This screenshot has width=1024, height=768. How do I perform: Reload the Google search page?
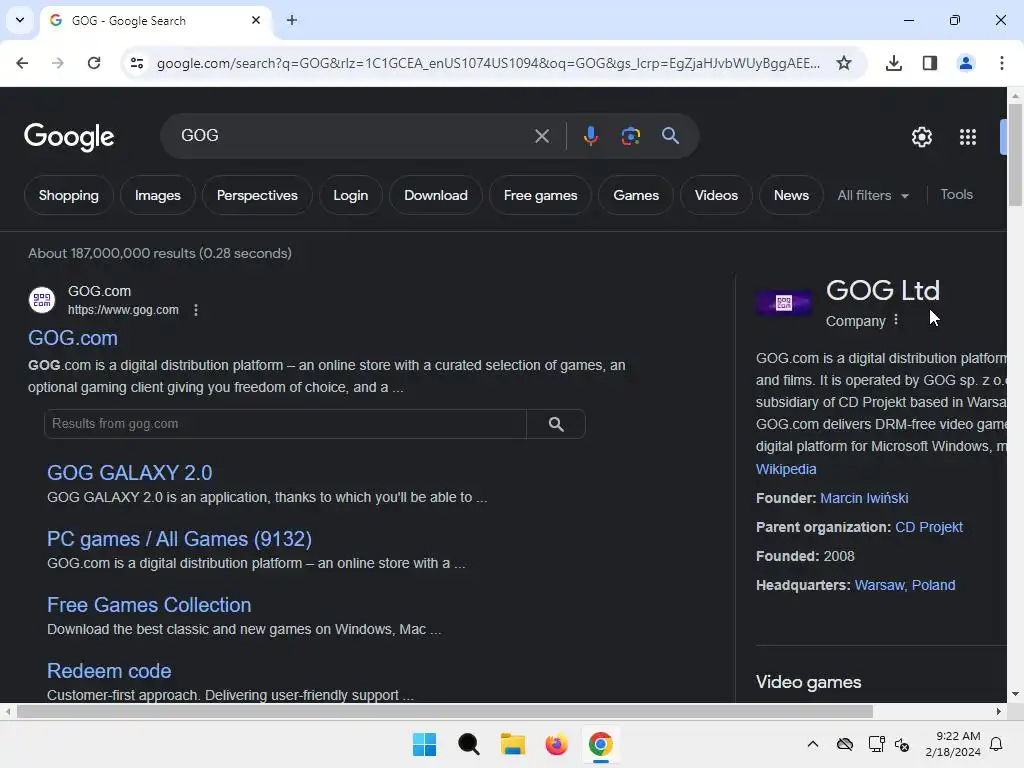(x=94, y=63)
